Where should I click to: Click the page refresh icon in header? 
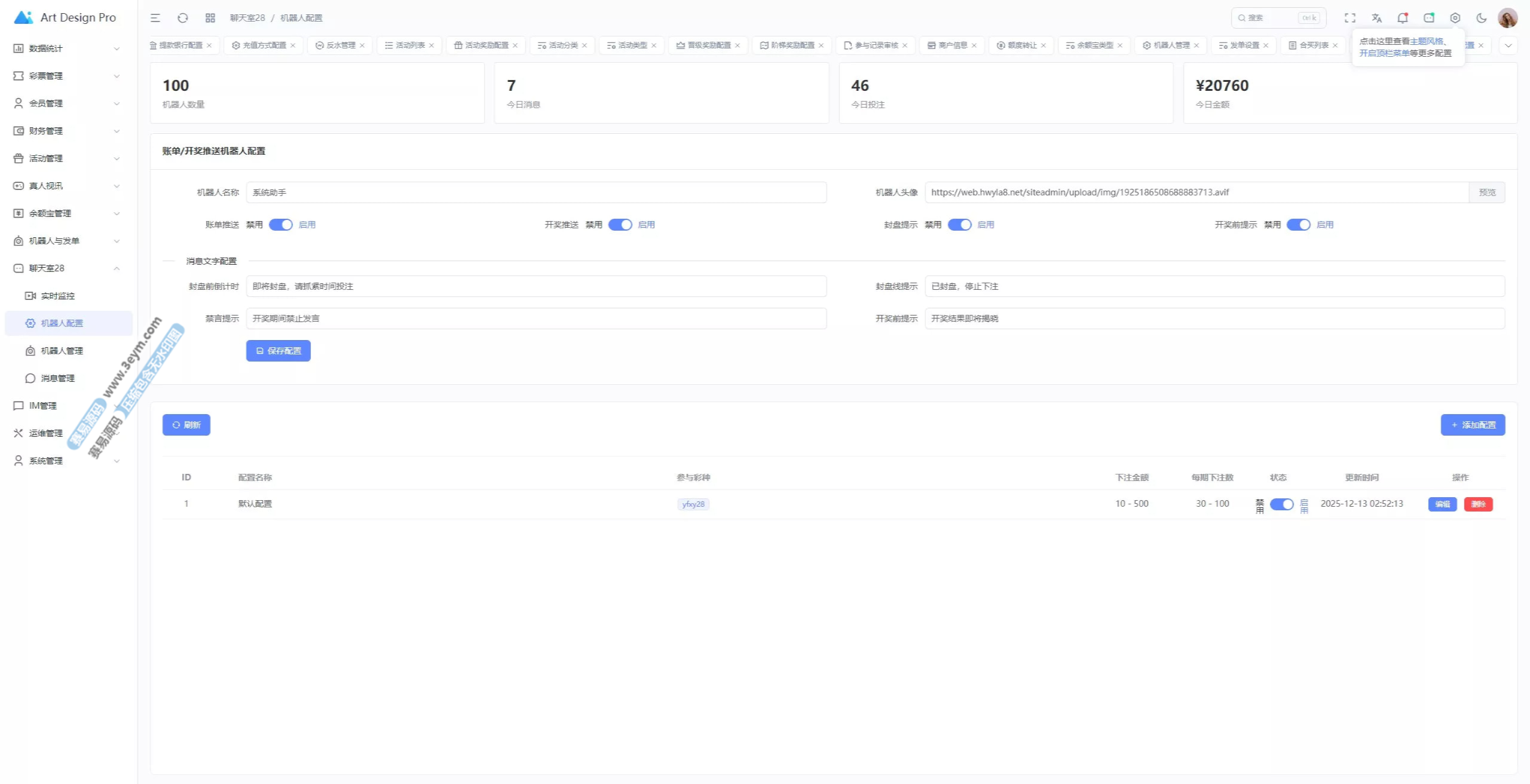pos(183,18)
